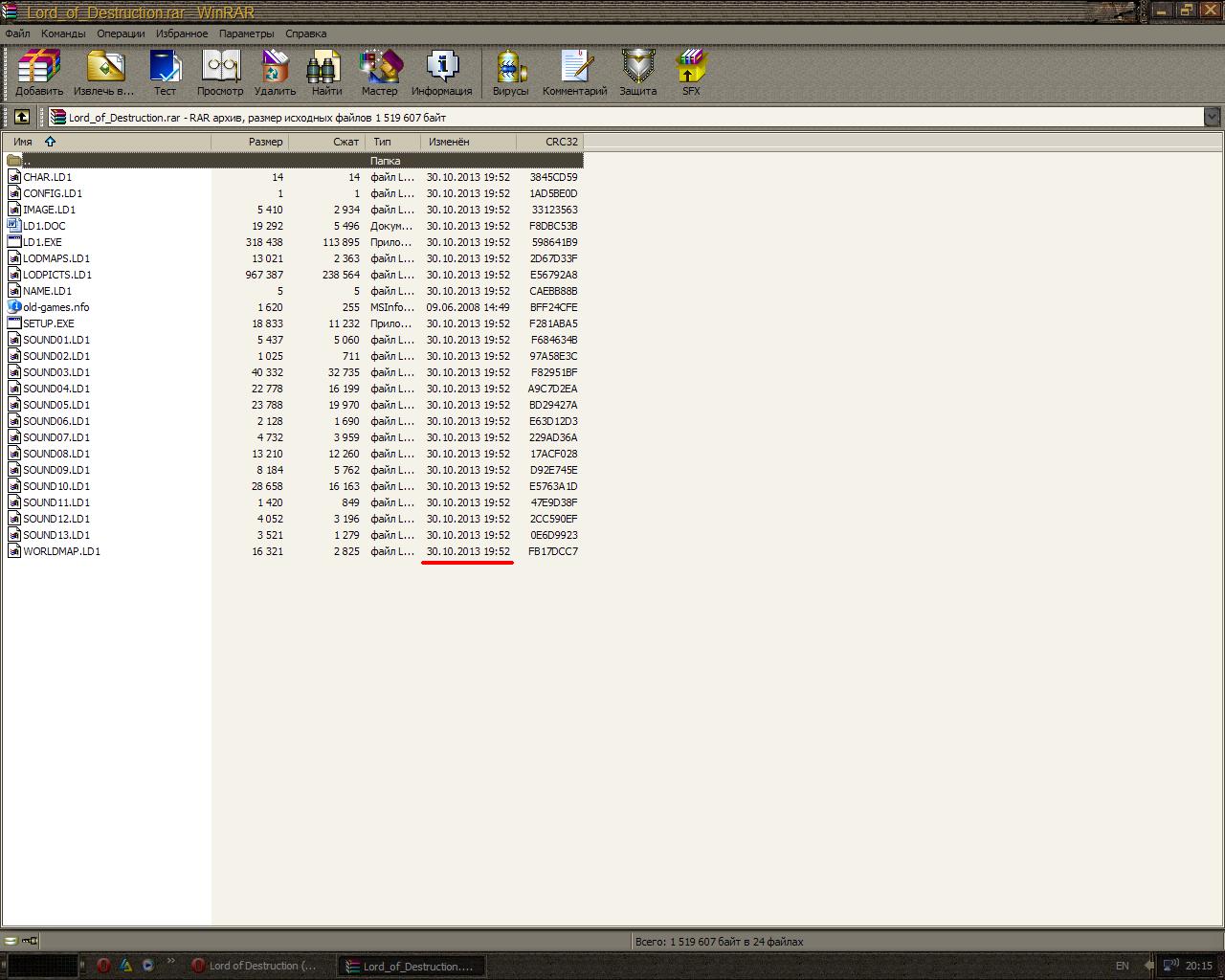Select the SOUND12.LD1 file
This screenshot has height=980, width=1225.
click(x=293, y=519)
